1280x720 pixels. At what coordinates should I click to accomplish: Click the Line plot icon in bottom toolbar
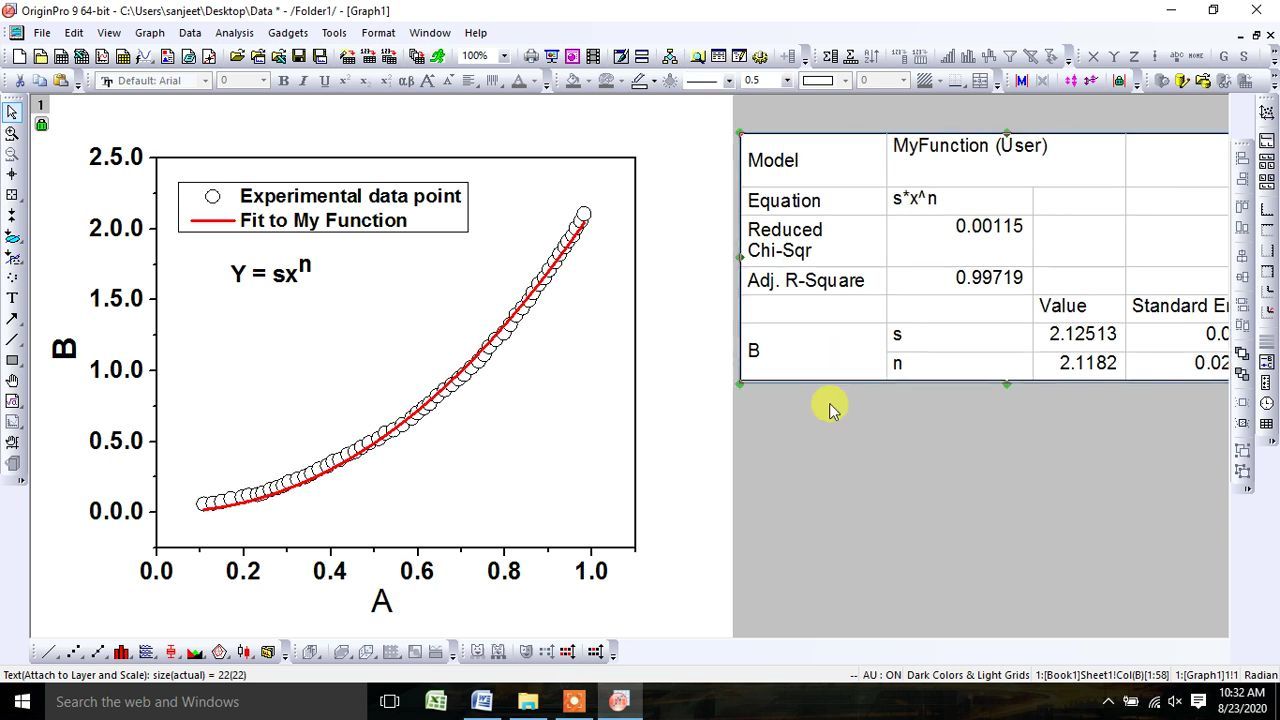coord(47,652)
